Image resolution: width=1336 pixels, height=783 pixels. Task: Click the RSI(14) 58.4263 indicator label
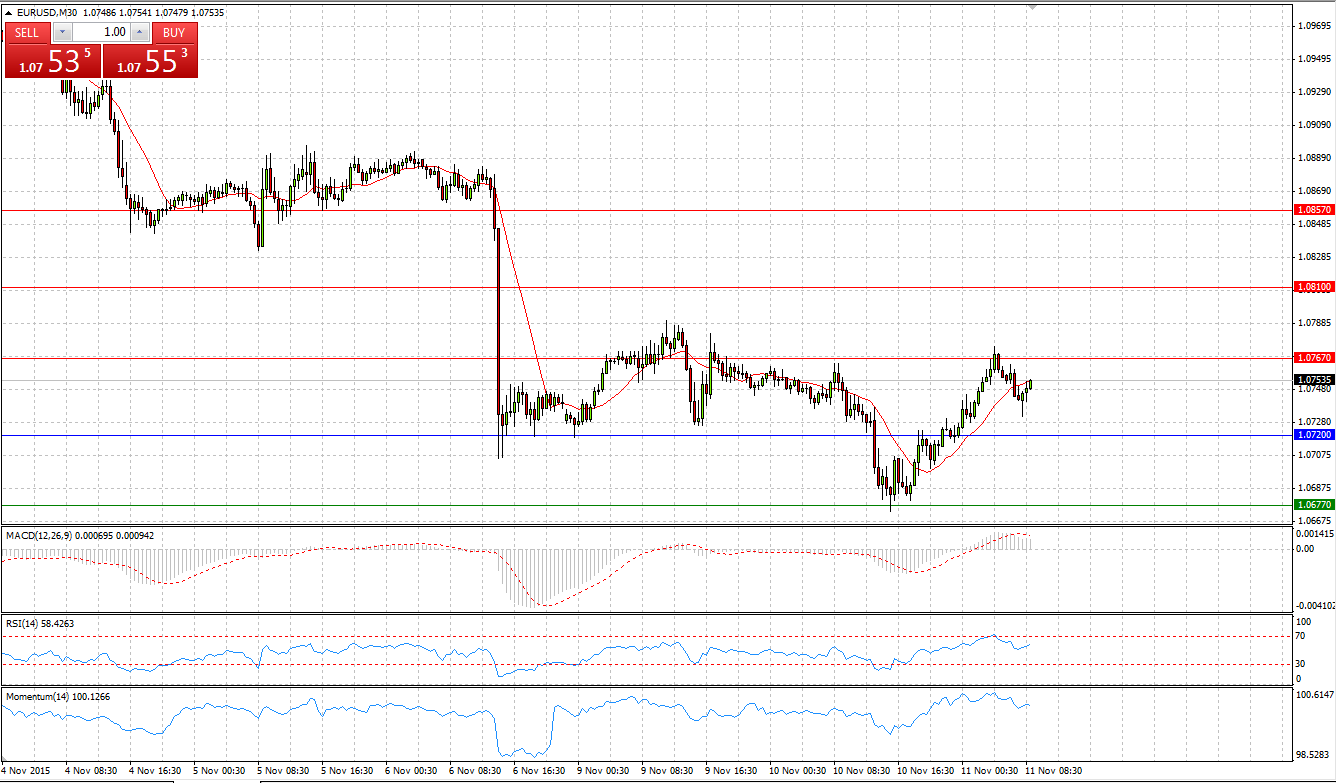click(x=40, y=623)
